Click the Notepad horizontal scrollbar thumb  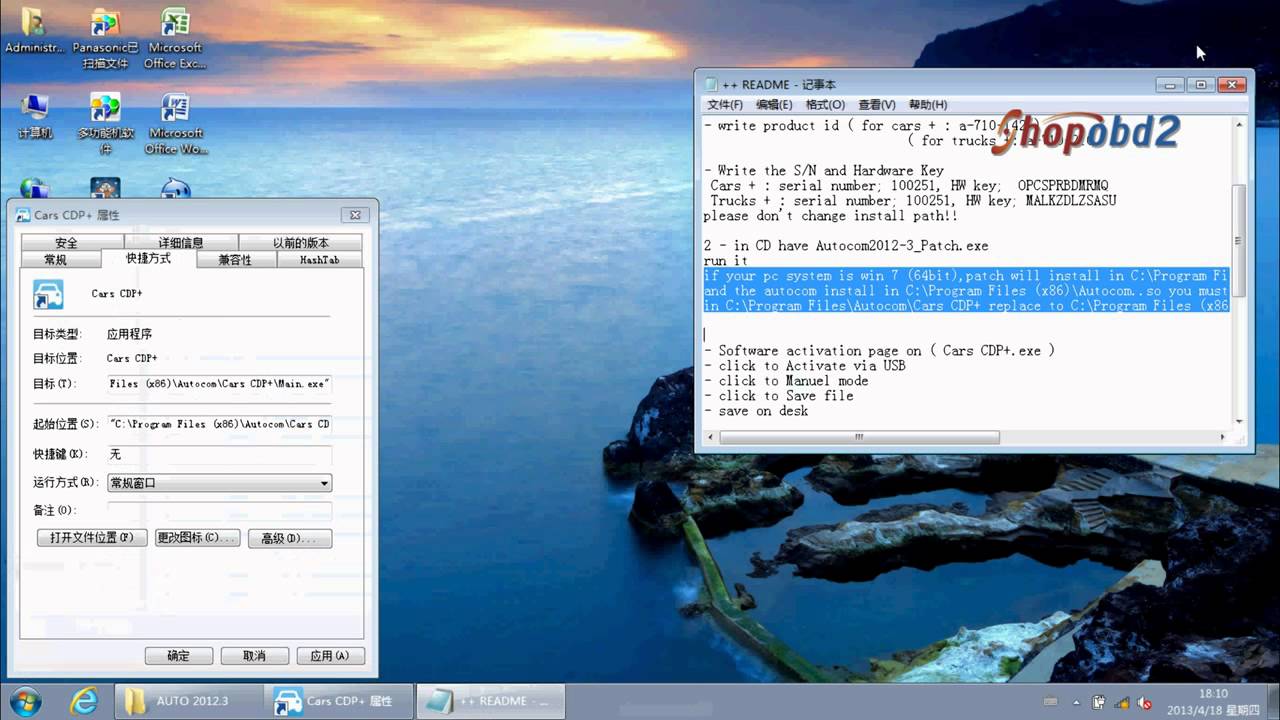pos(859,437)
